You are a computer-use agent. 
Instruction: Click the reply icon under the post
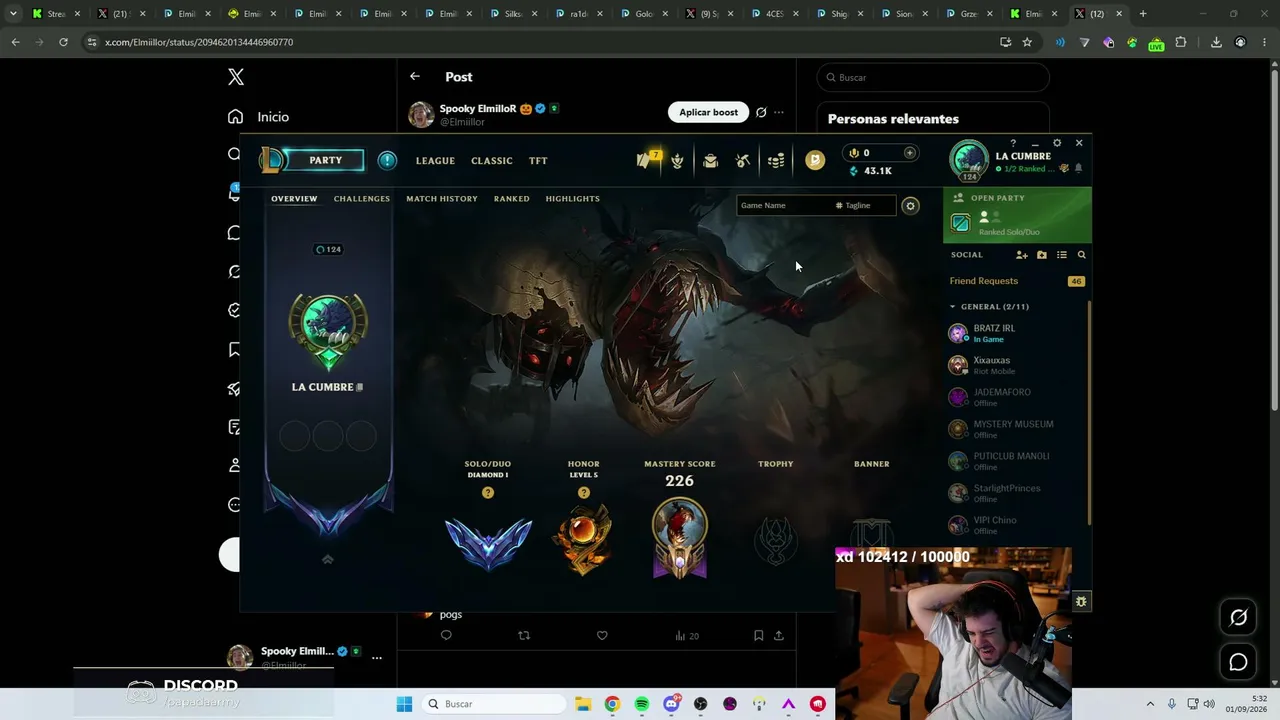(x=446, y=635)
